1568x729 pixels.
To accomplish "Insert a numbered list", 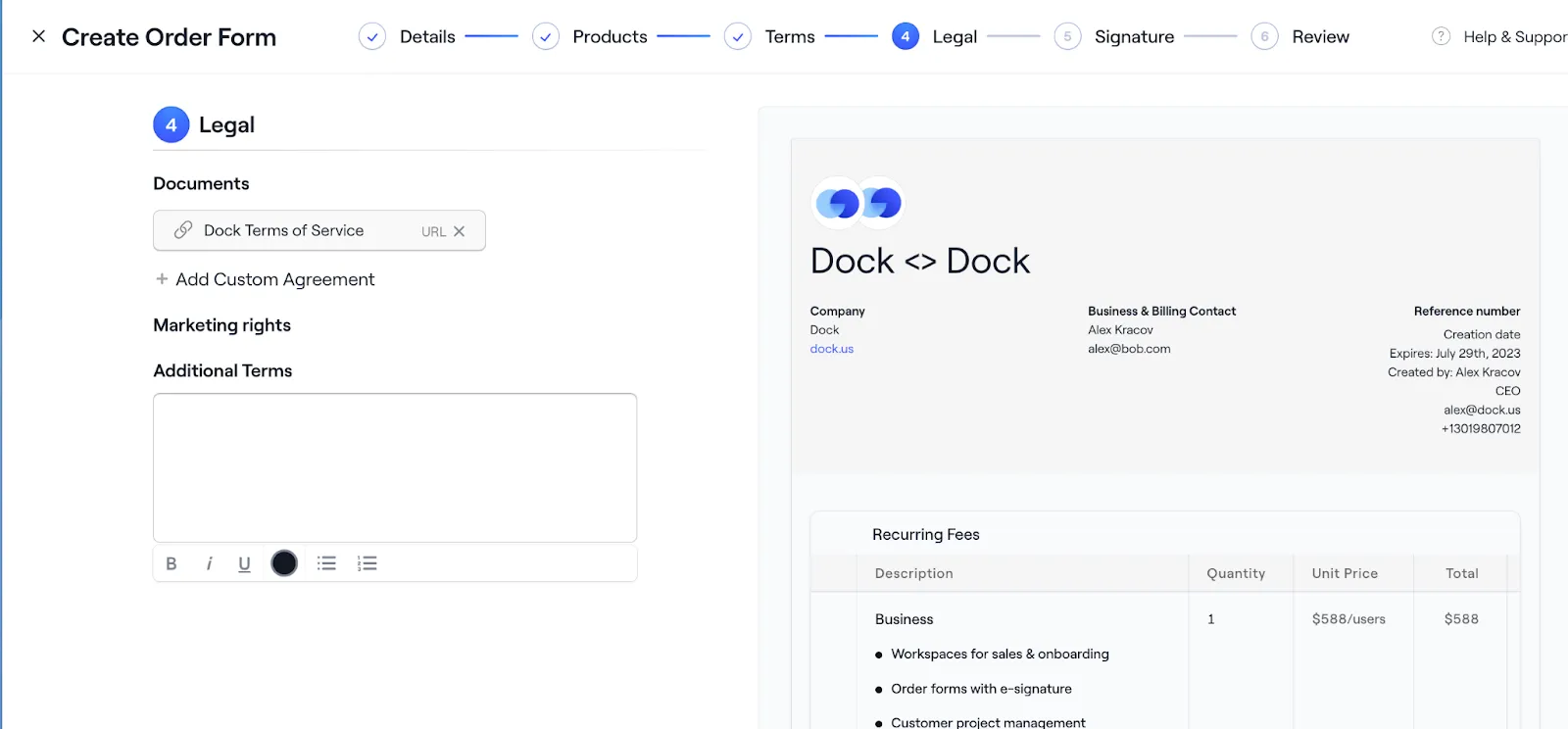I will click(x=367, y=563).
